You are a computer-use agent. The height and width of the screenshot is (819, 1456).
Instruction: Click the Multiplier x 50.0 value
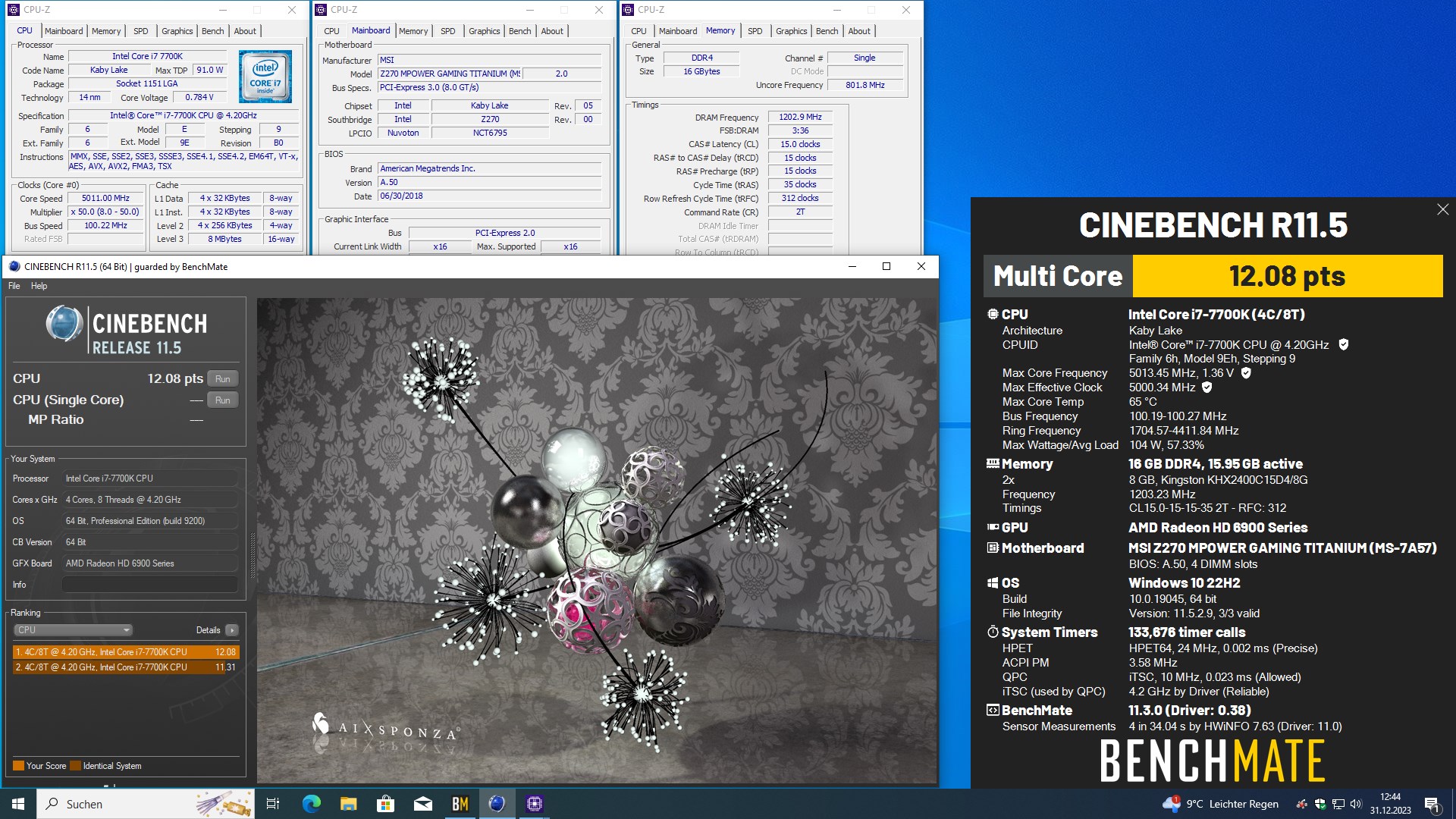tap(105, 212)
